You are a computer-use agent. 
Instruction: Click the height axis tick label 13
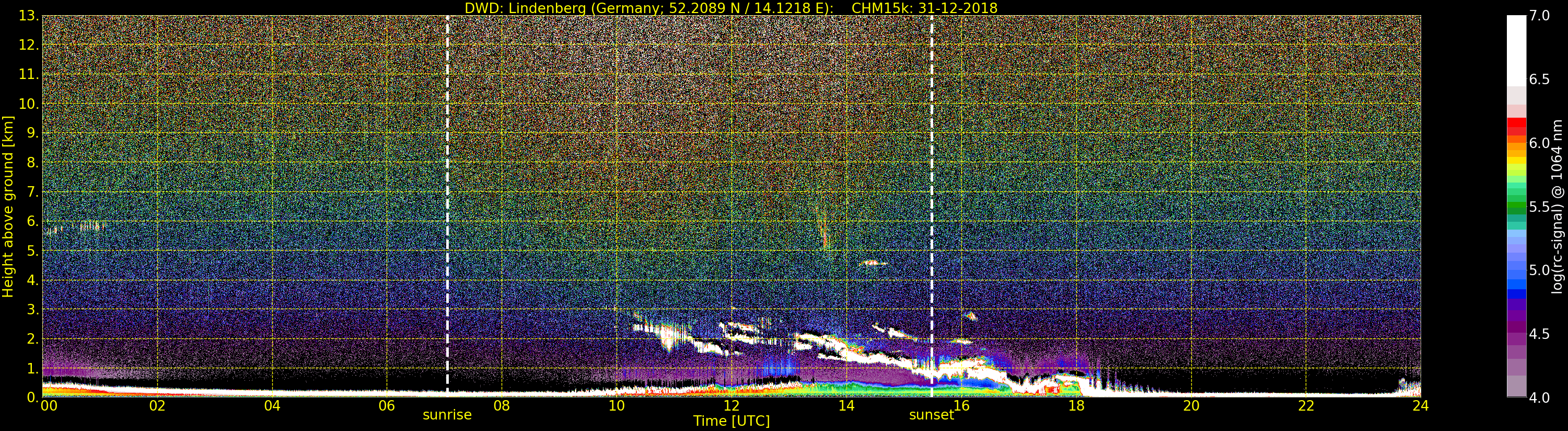click(28, 16)
